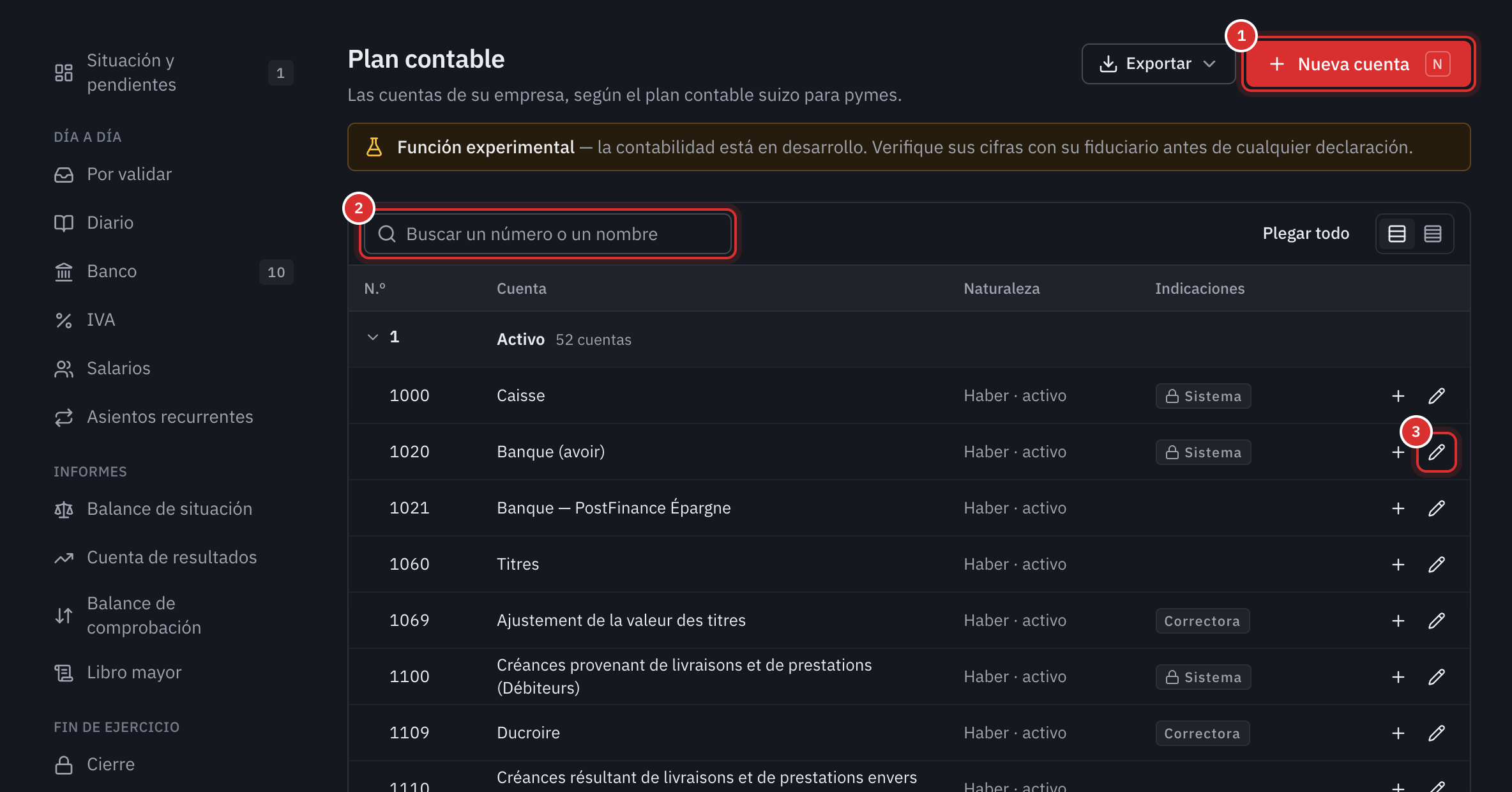This screenshot has width=1512, height=792.
Task: Open Balance de comprobación
Action: [x=174, y=616]
